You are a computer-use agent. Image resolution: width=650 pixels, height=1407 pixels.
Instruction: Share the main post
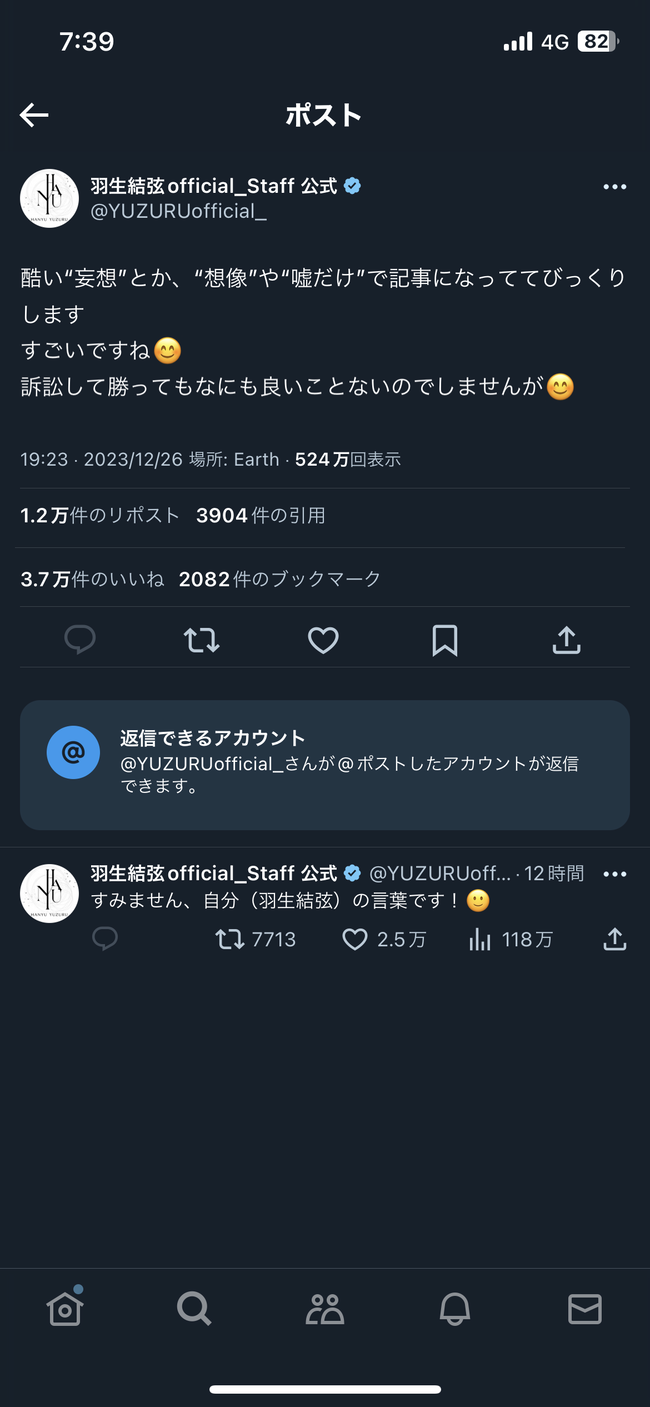tap(566, 639)
